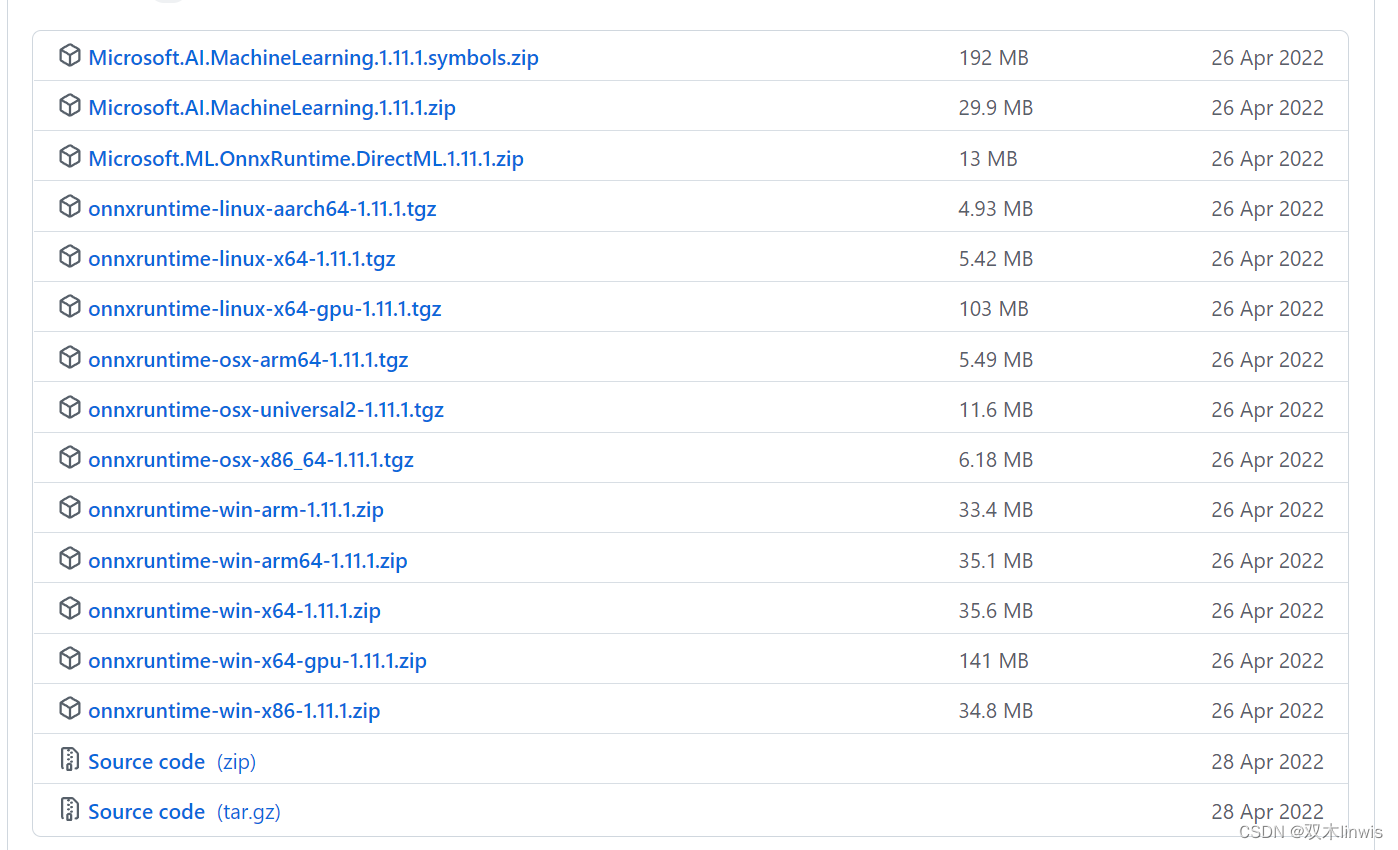Click the 5.42 MB file size
This screenshot has height=850, width=1398.
pyautogui.click(x=996, y=259)
